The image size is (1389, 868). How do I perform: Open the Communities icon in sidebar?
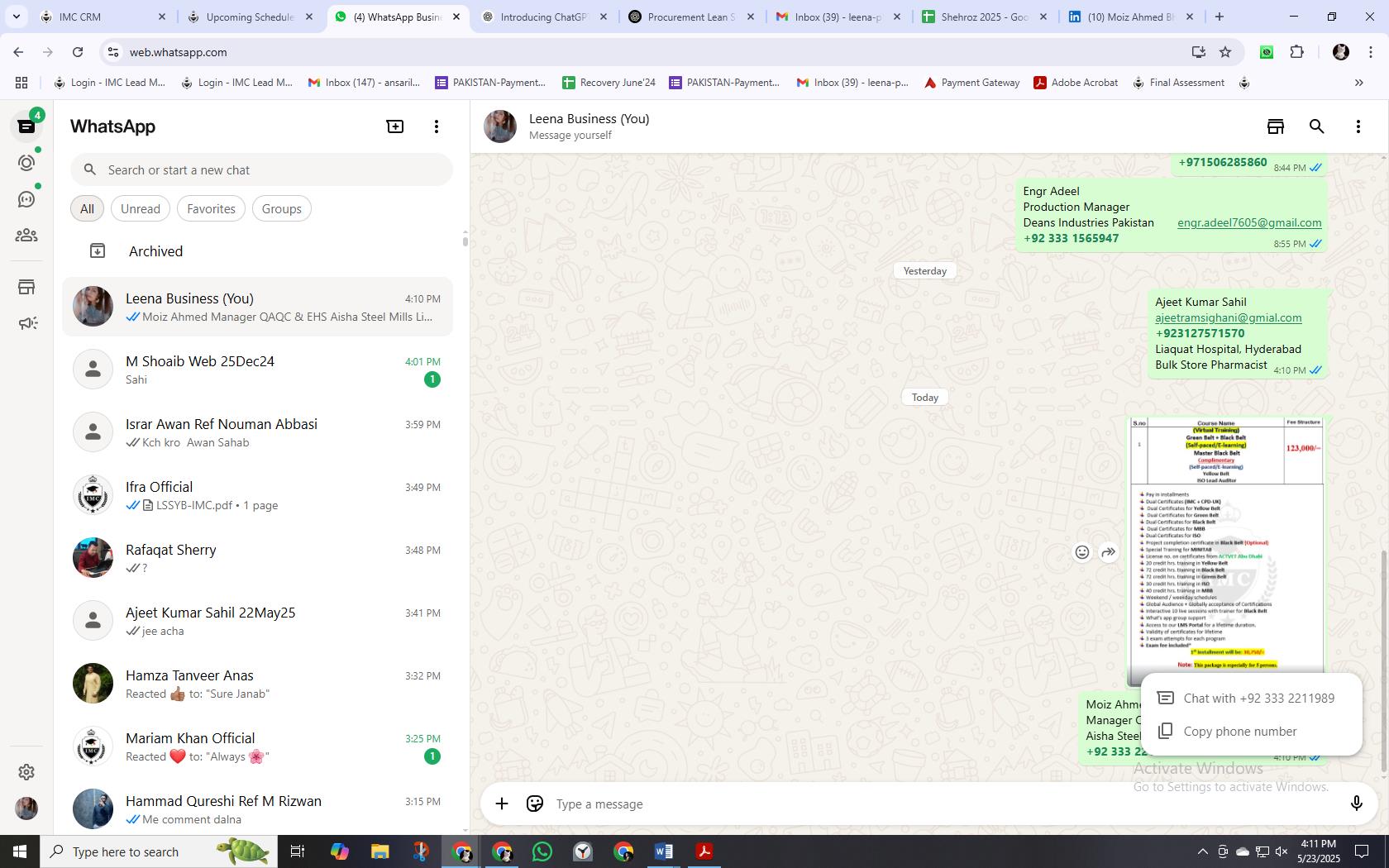(x=26, y=236)
